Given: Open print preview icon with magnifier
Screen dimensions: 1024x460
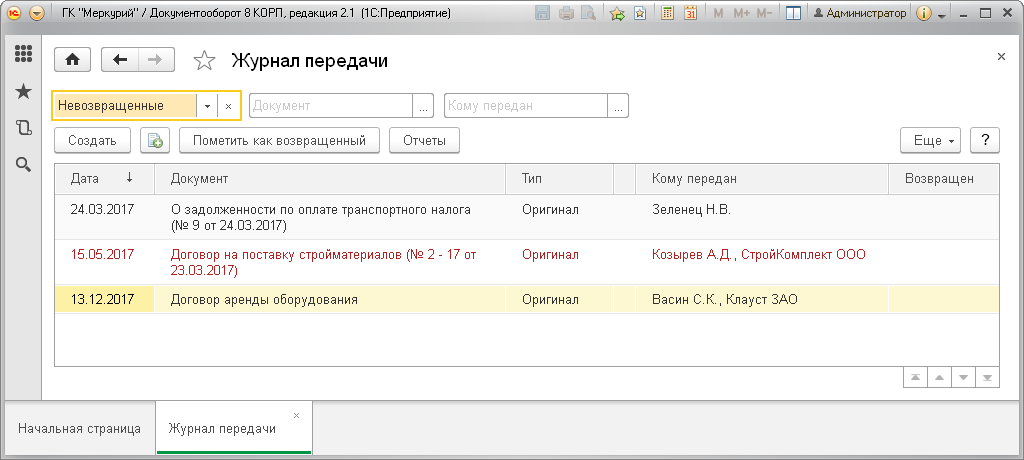Looking at the screenshot, I should pos(588,12).
